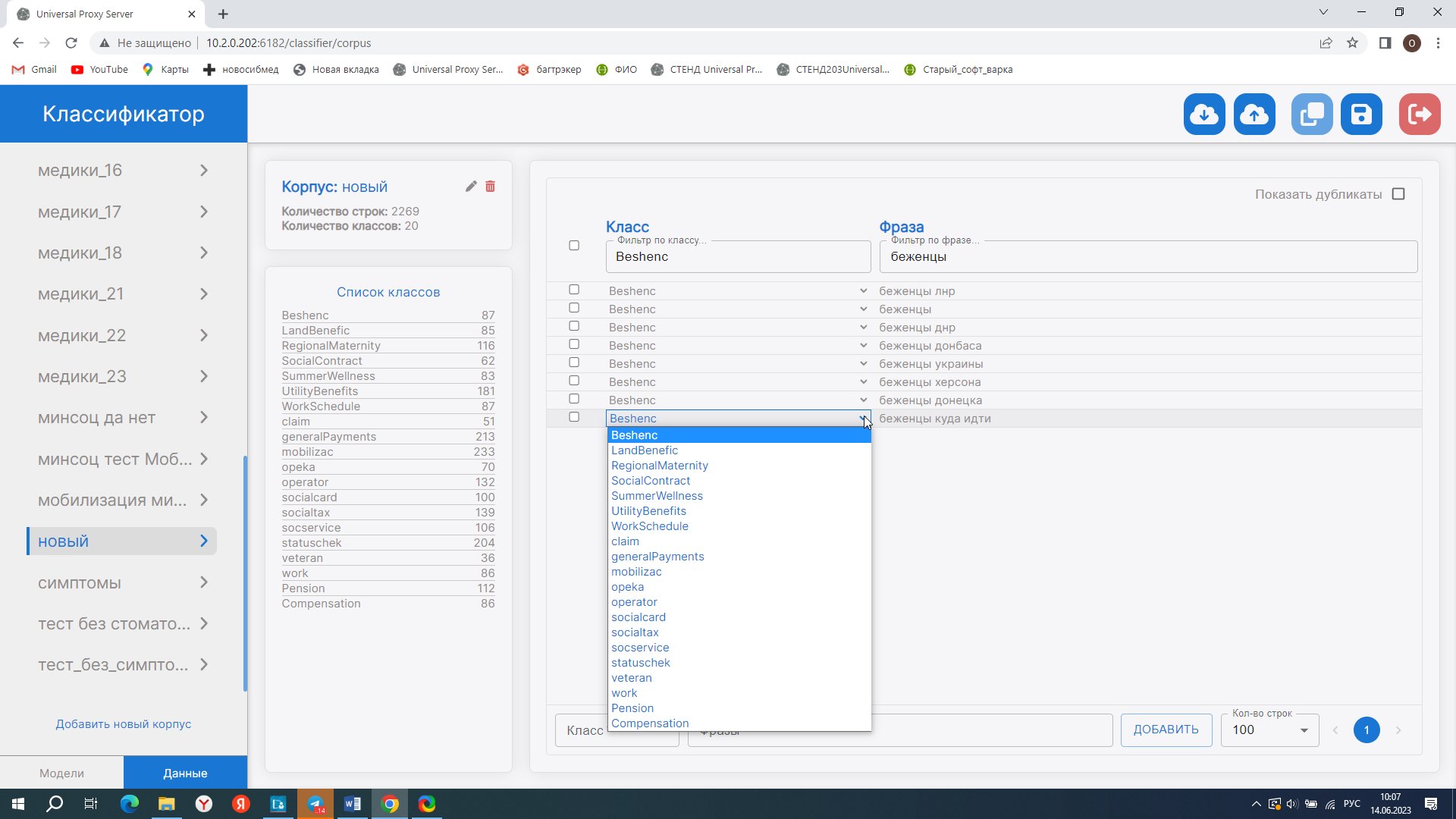1456x819 pixels.
Task: Click the phrase filter field 'беженцы'
Action: (x=1147, y=257)
